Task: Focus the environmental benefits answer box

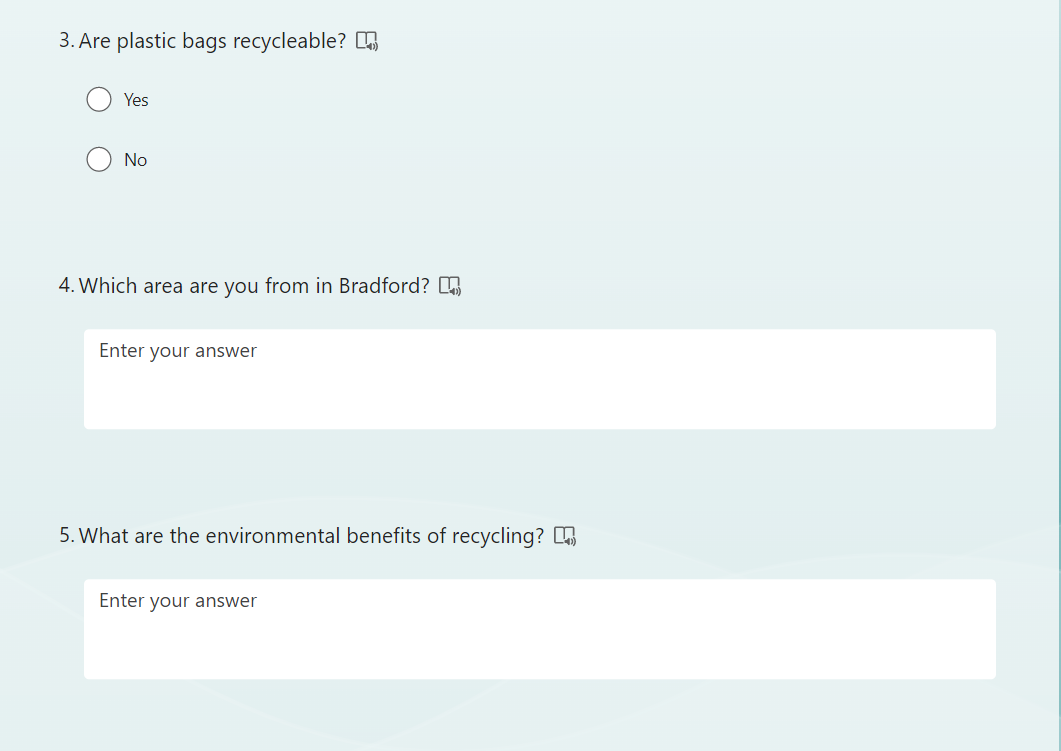Action: [540, 640]
